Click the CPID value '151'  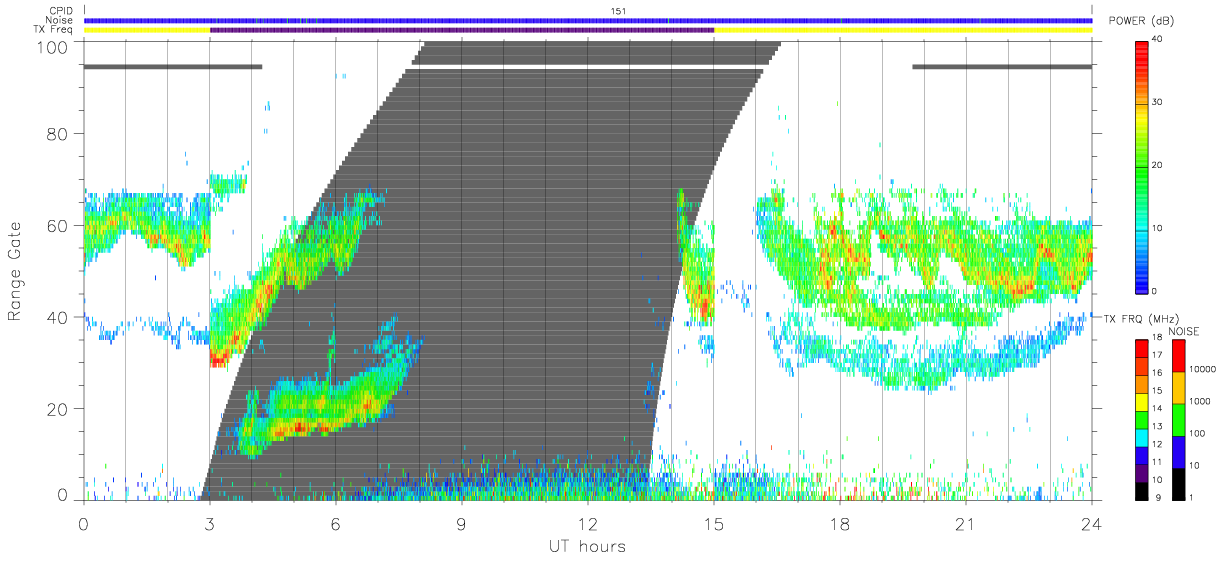(x=618, y=11)
